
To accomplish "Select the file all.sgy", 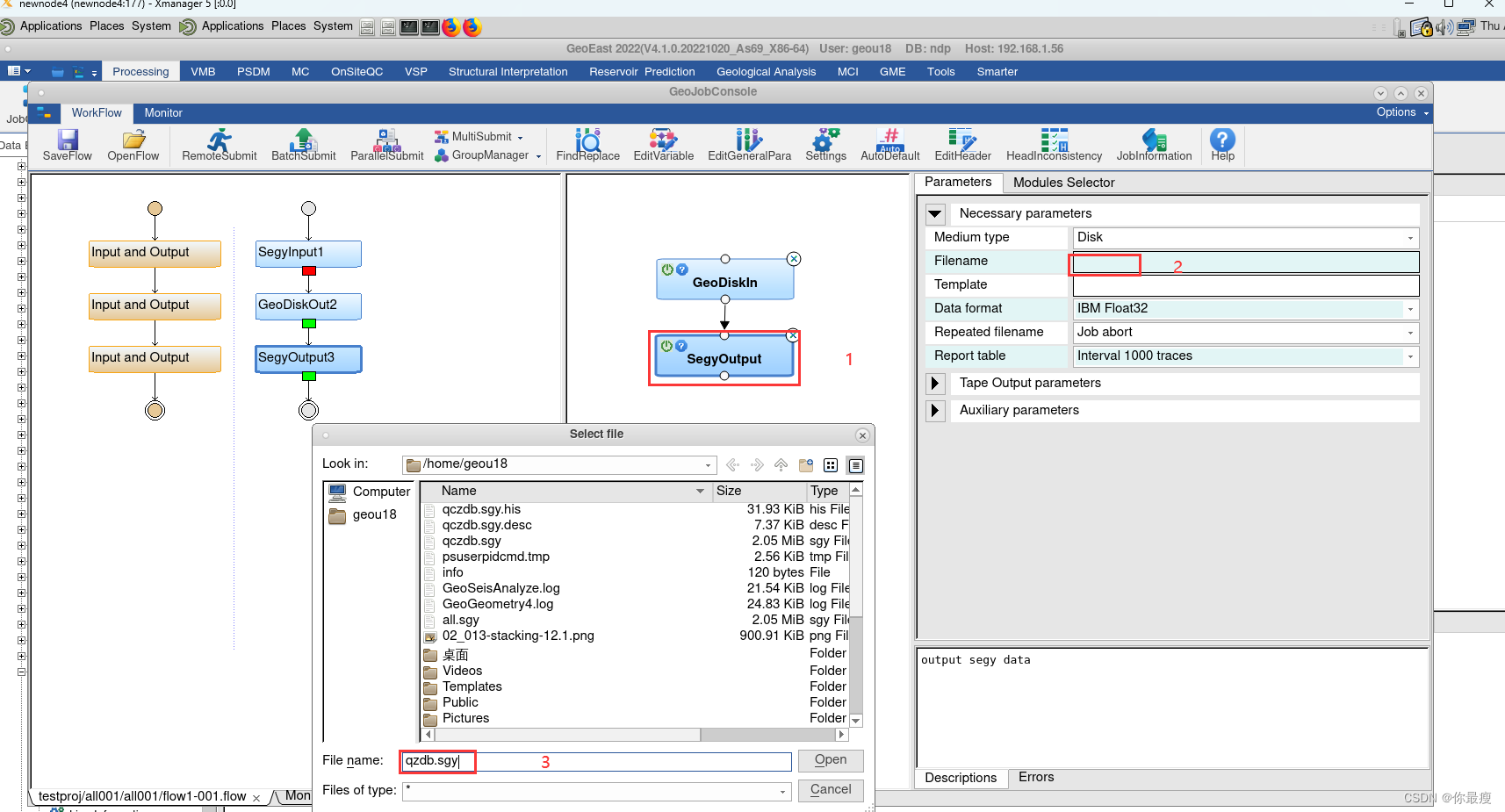I will pyautogui.click(x=460, y=621).
